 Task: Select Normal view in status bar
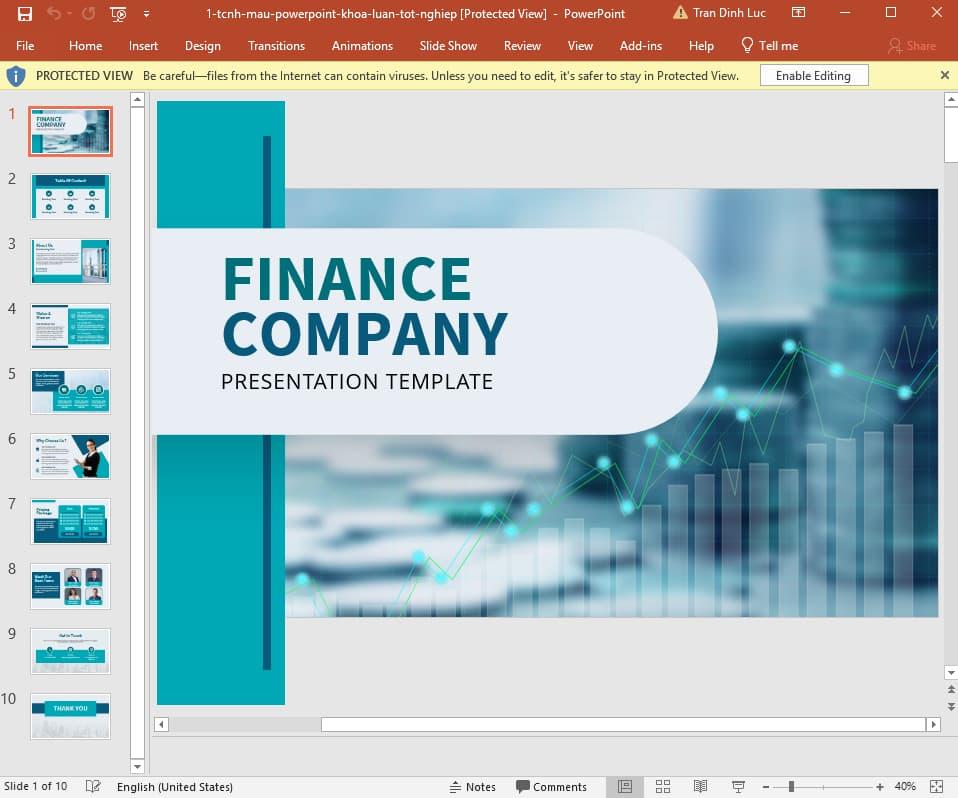click(x=625, y=787)
